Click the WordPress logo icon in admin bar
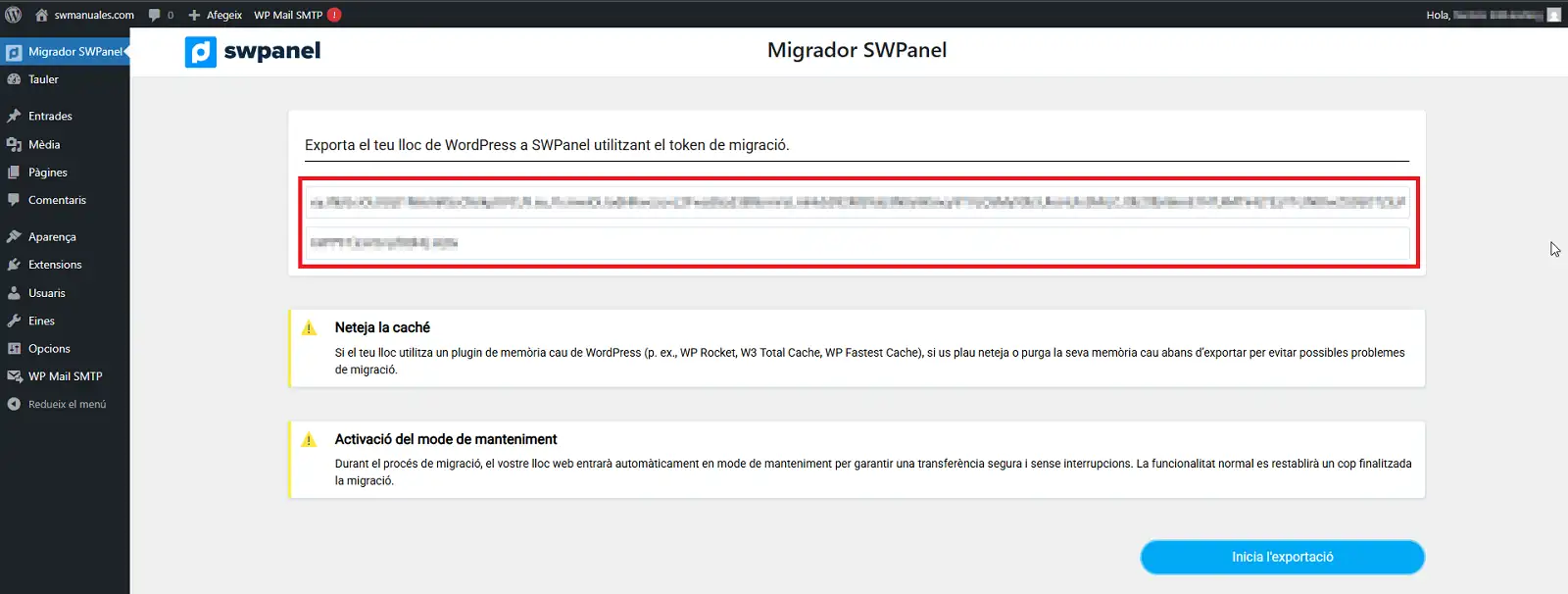 [14, 15]
